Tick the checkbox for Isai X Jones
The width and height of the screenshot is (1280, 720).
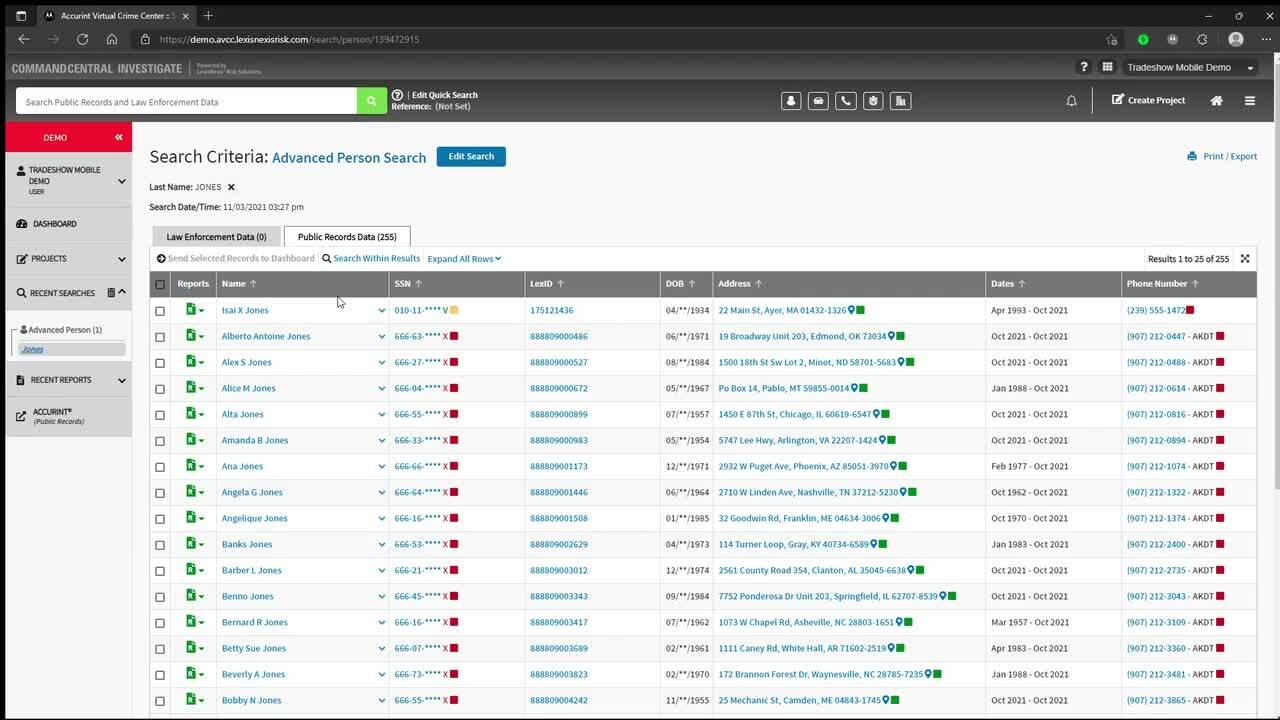160,311
